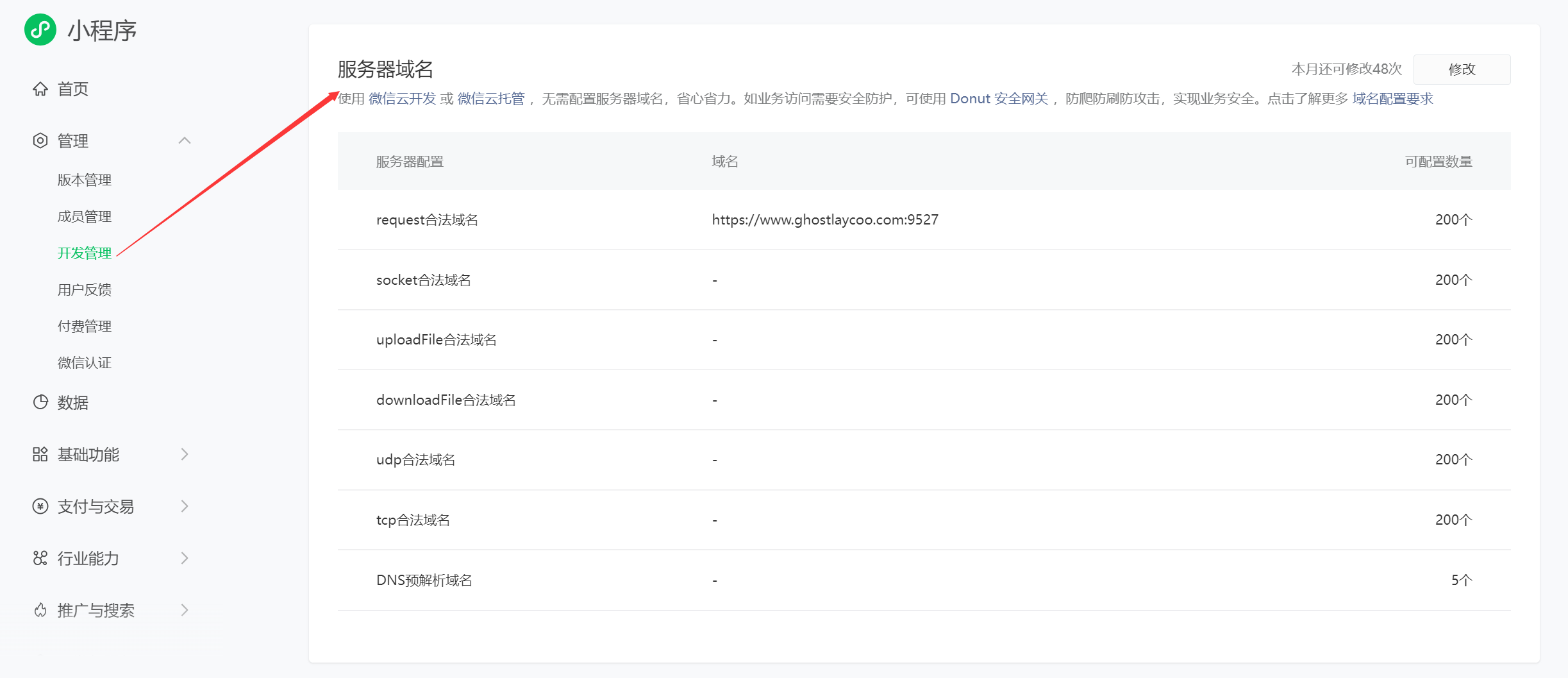1568x678 pixels.
Task: Click the home icon beside 首页
Action: [x=40, y=89]
